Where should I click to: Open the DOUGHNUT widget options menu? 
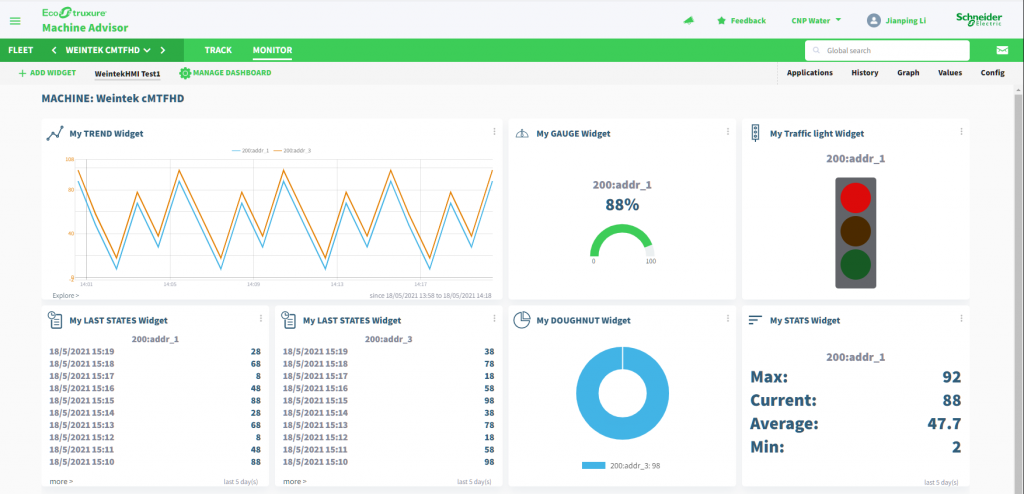tap(728, 318)
